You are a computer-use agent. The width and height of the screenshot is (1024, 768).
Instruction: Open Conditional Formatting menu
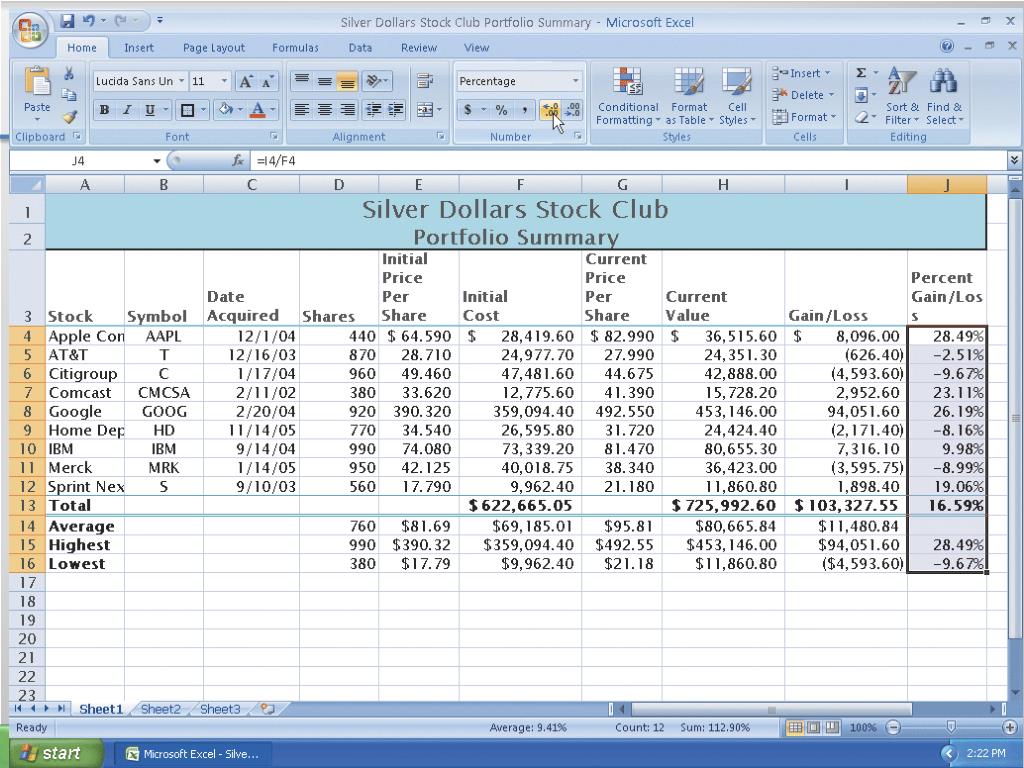[628, 95]
